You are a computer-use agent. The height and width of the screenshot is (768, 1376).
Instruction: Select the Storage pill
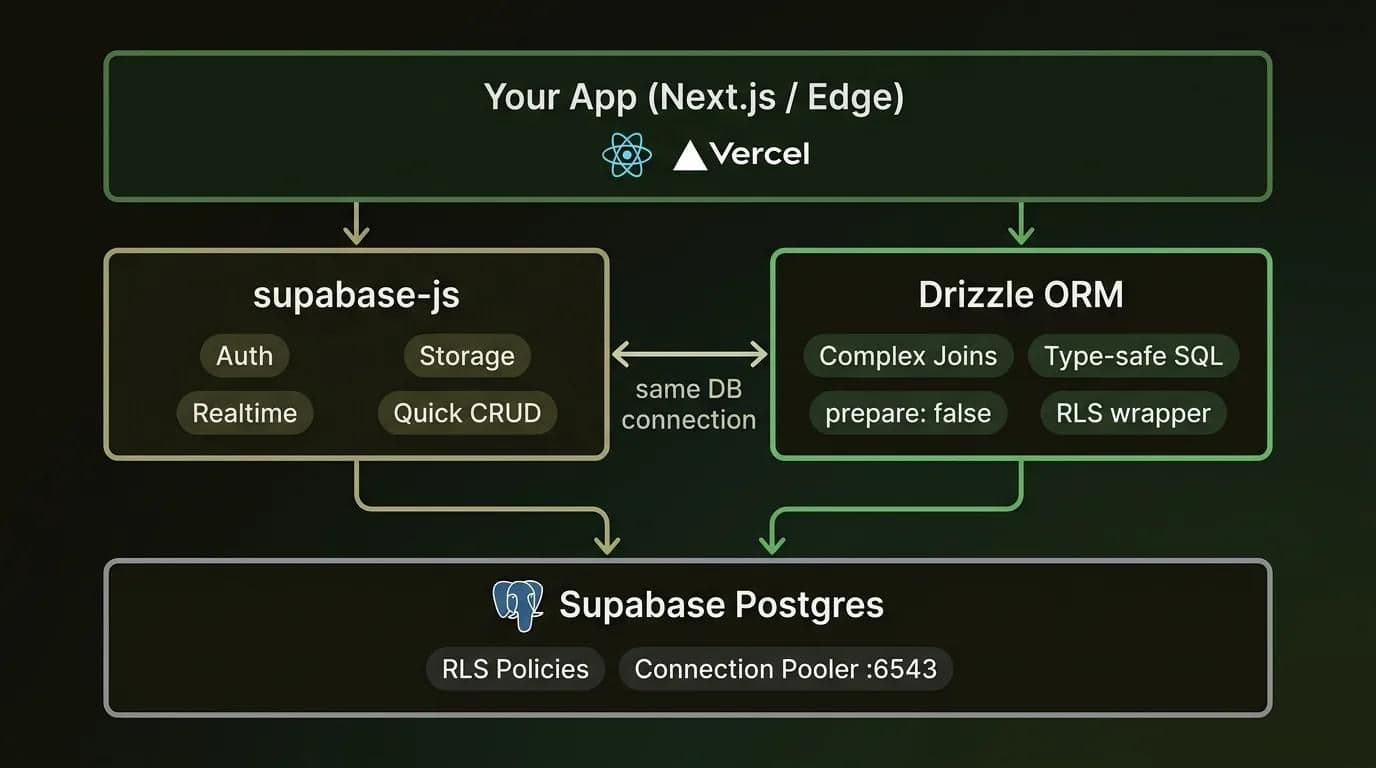(x=467, y=356)
